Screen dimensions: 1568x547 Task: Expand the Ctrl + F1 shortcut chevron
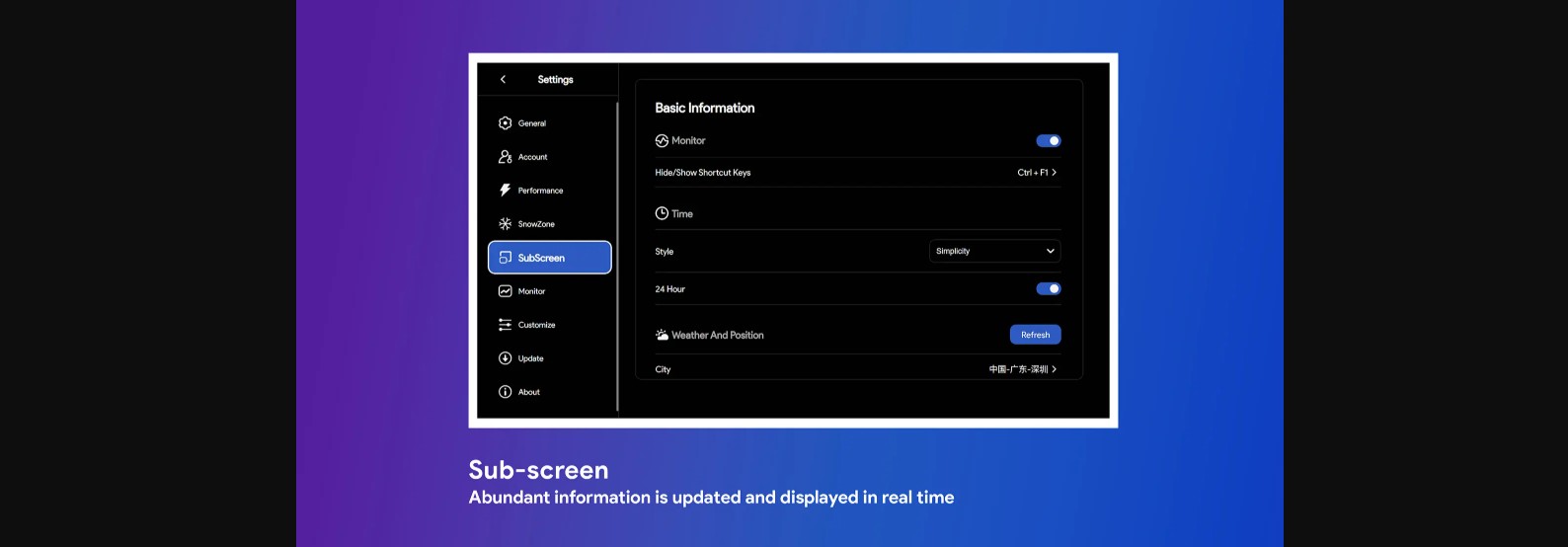[1055, 173]
